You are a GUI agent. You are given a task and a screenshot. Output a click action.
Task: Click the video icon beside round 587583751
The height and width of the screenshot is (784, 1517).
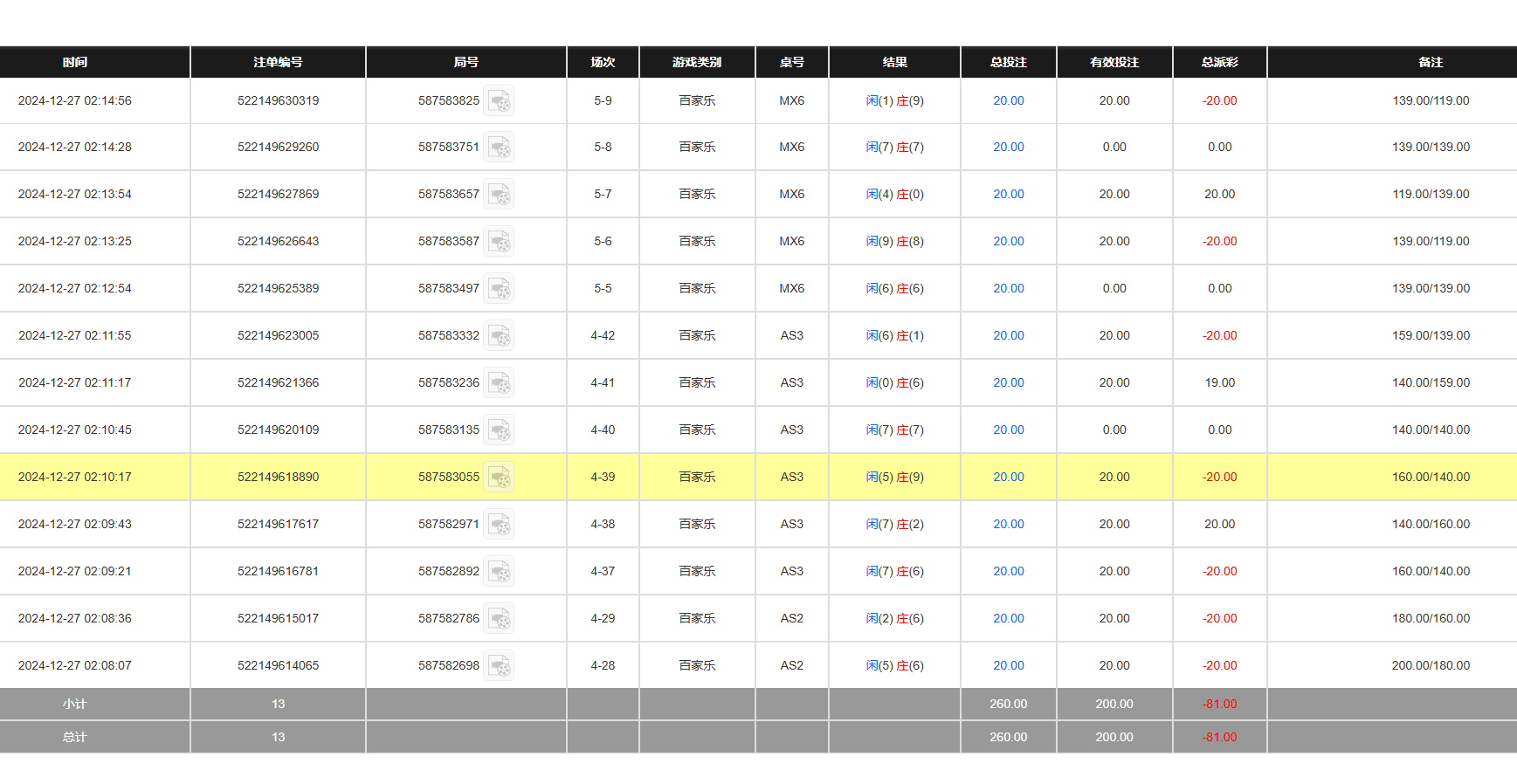point(500,148)
